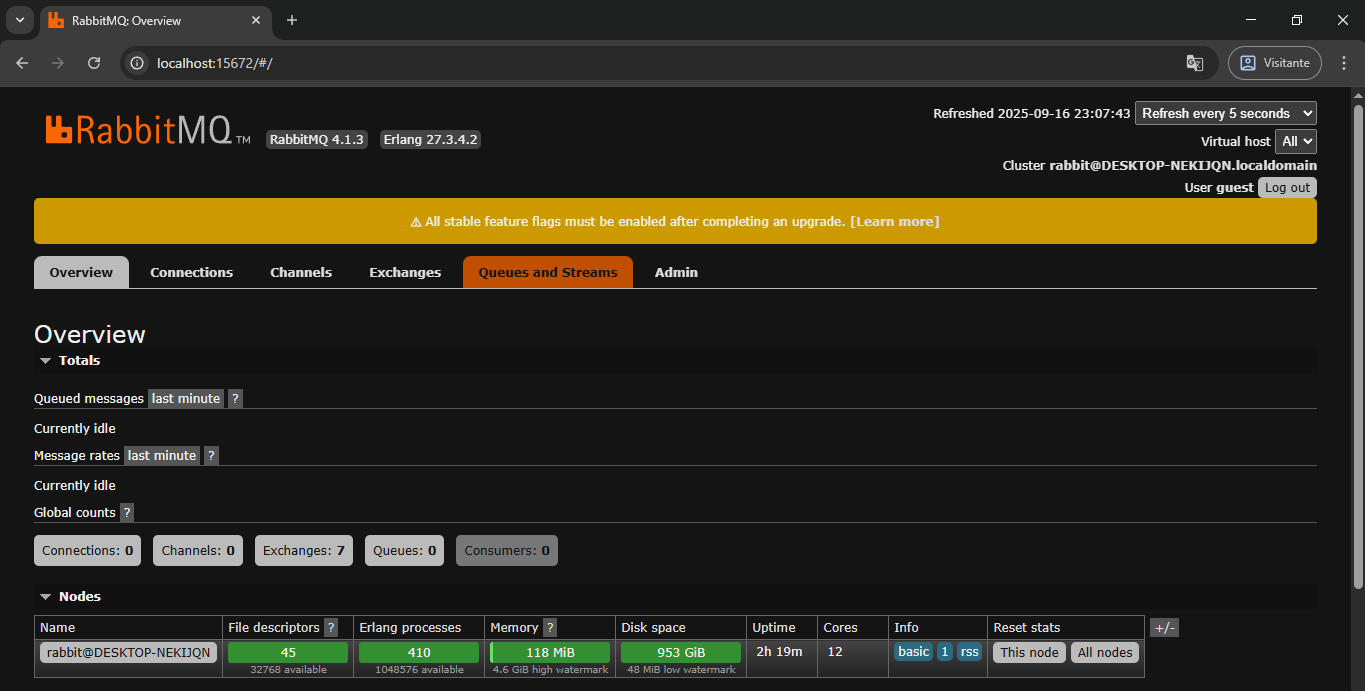Log out of the guest user

[x=1287, y=187]
